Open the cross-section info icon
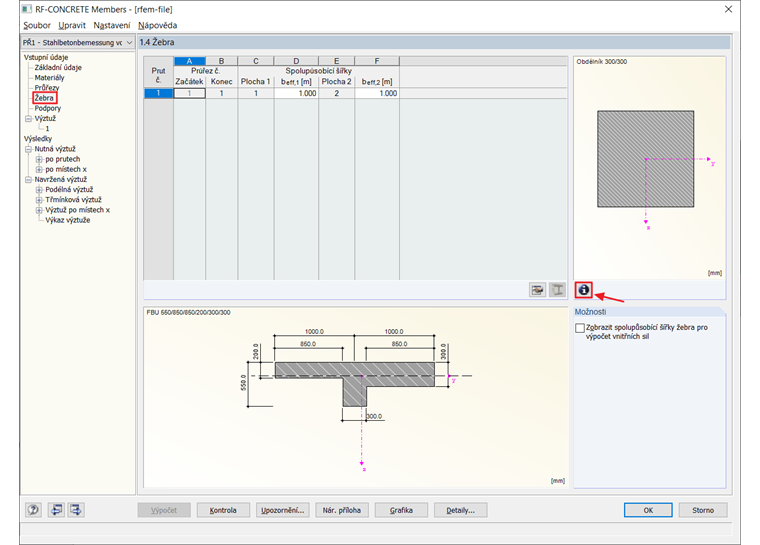The image size is (760, 545). click(x=584, y=290)
